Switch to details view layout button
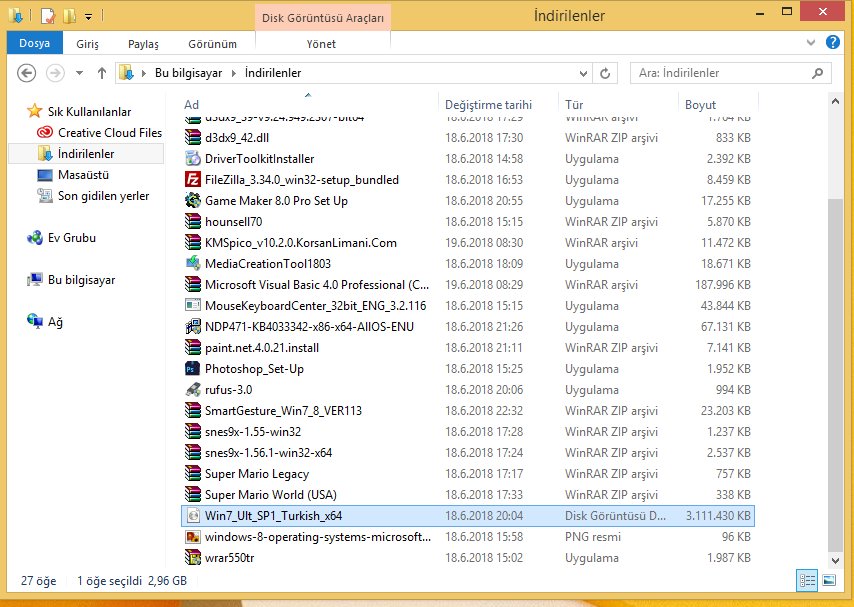This screenshot has height=607, width=854. click(807, 580)
